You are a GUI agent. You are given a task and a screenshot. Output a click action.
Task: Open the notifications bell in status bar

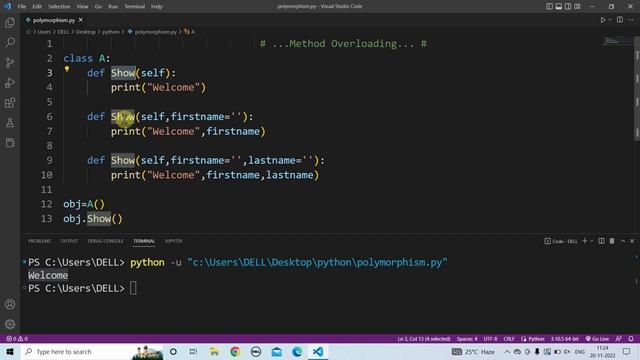click(x=631, y=338)
